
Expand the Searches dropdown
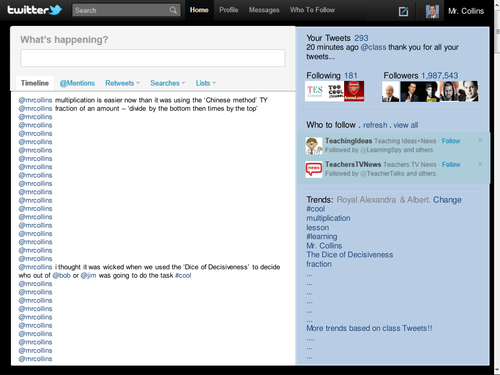click(x=168, y=83)
